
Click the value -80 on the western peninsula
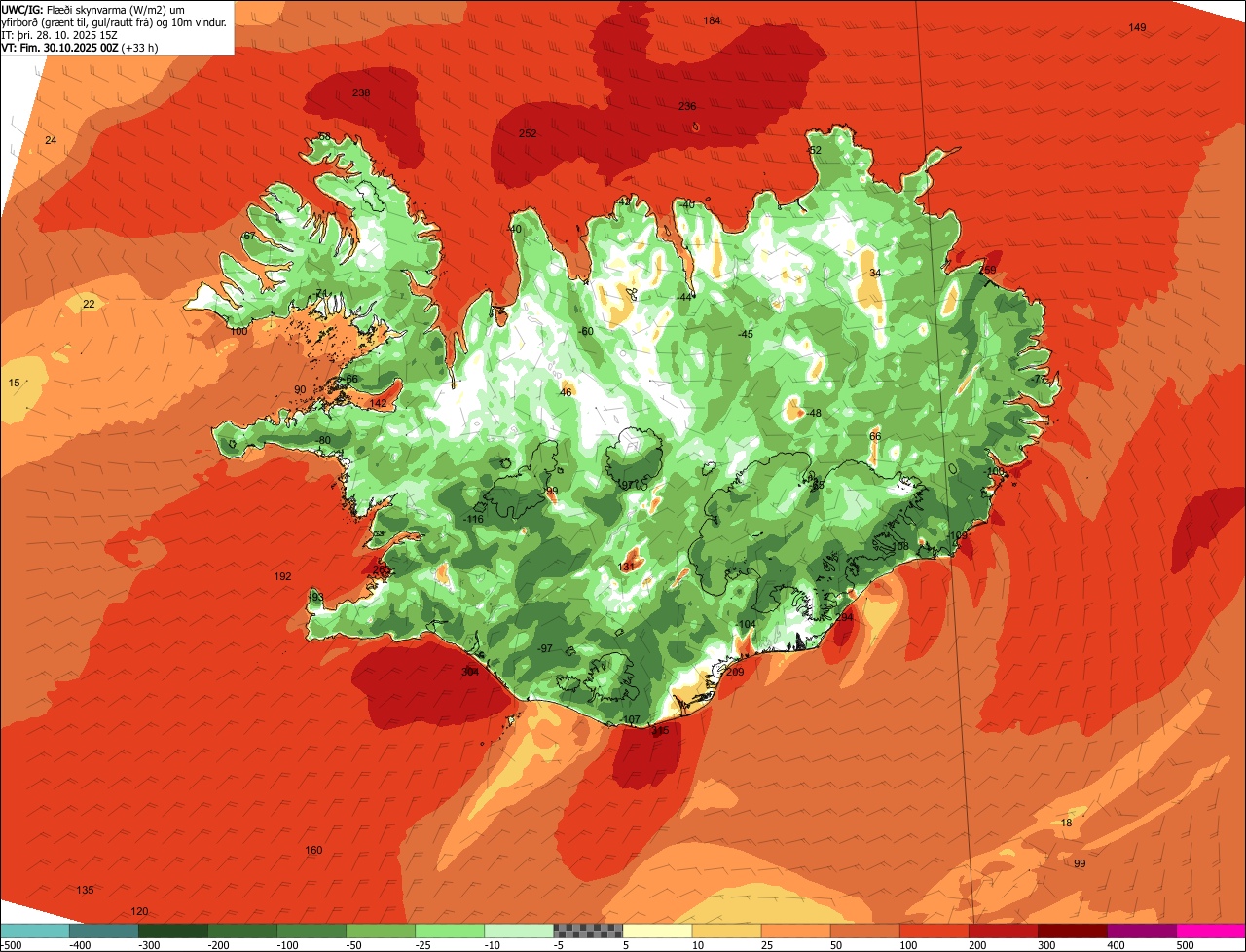(x=323, y=440)
